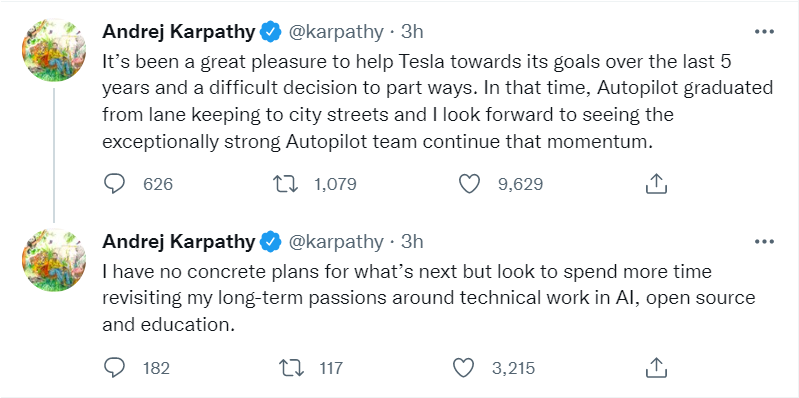Open @karpathy handle on the first tweet

pyautogui.click(x=336, y=32)
